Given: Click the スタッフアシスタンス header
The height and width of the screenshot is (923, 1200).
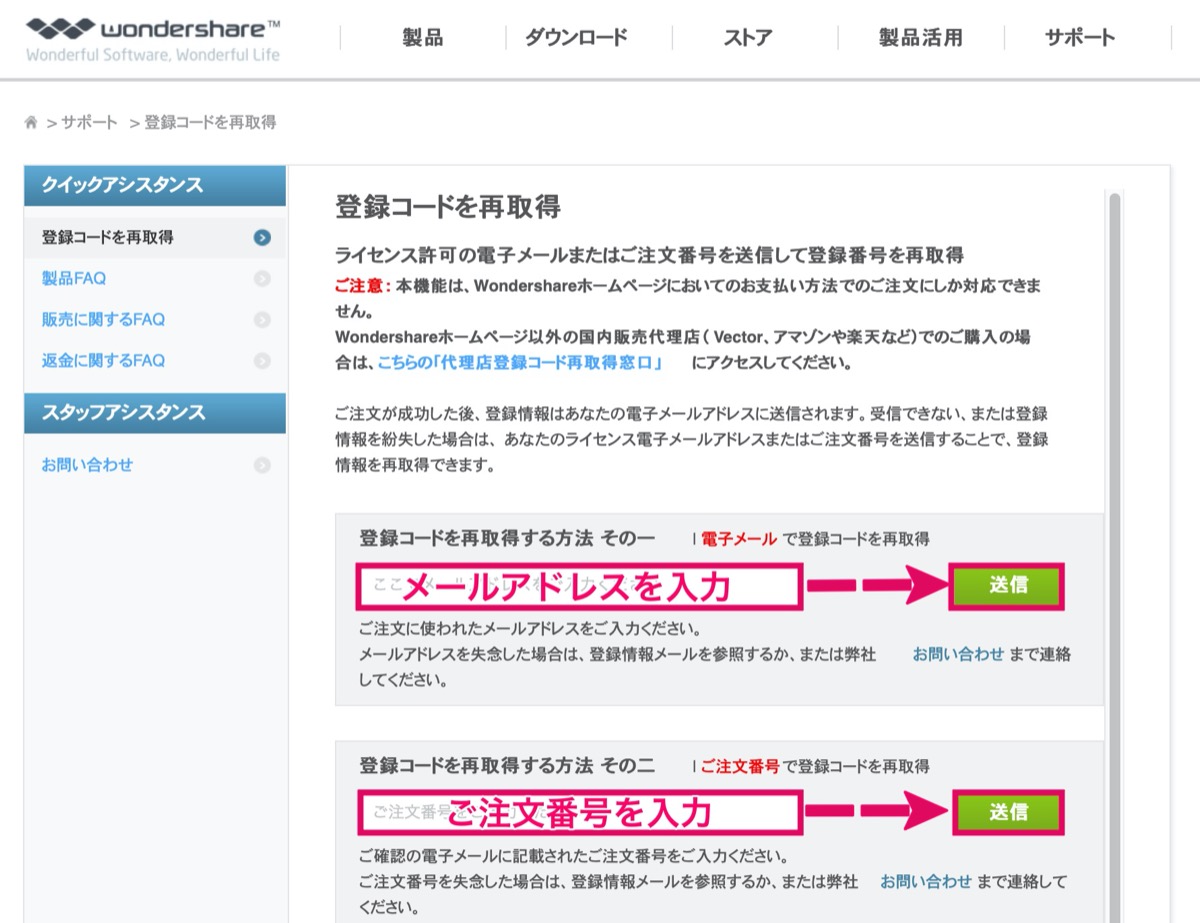Looking at the screenshot, I should click(x=155, y=413).
